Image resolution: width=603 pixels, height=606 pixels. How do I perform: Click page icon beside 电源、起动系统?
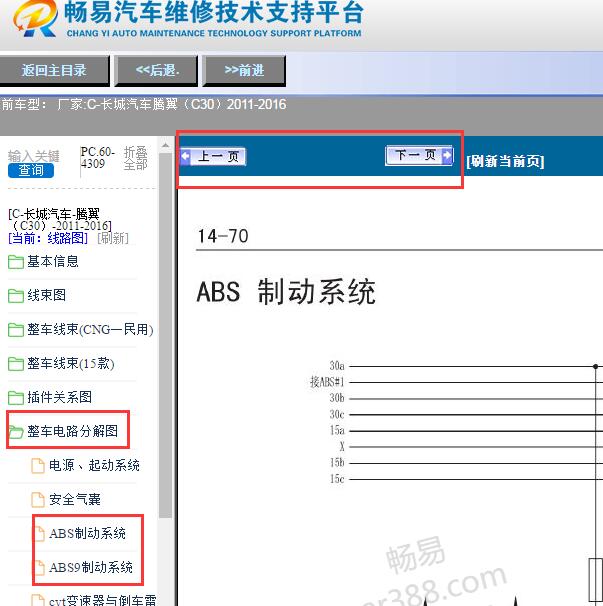[x=38, y=465]
